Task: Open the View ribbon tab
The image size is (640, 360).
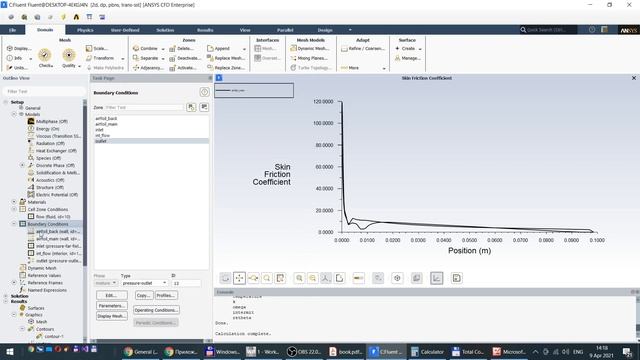Action: tap(245, 30)
